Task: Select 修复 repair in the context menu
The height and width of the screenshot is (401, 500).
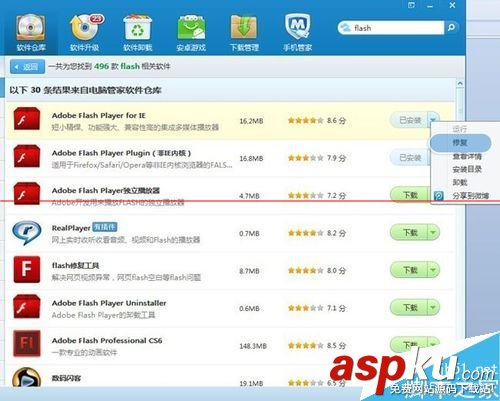Action: (x=460, y=143)
